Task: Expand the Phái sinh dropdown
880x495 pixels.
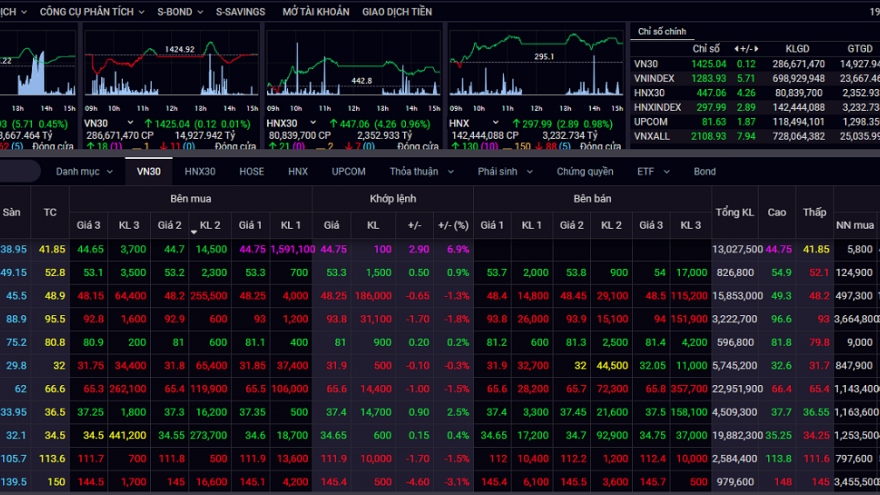Action: (505, 172)
